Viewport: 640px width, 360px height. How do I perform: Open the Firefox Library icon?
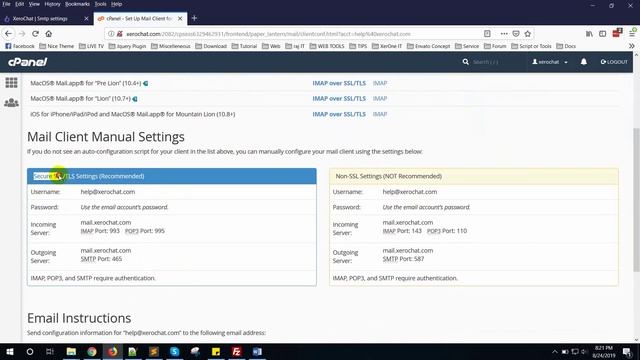(589, 34)
